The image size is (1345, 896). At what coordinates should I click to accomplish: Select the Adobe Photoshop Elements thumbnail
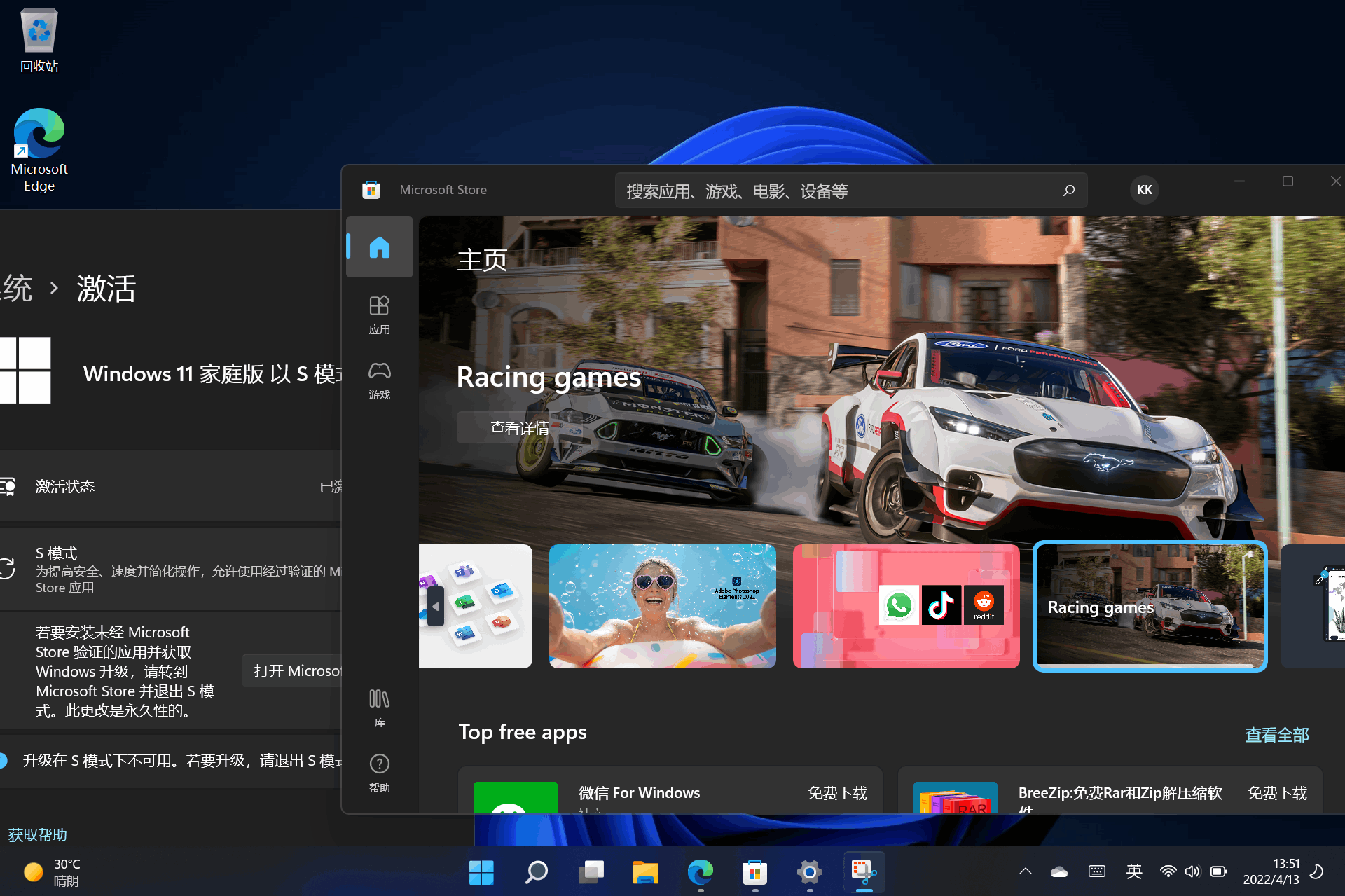pyautogui.click(x=663, y=606)
